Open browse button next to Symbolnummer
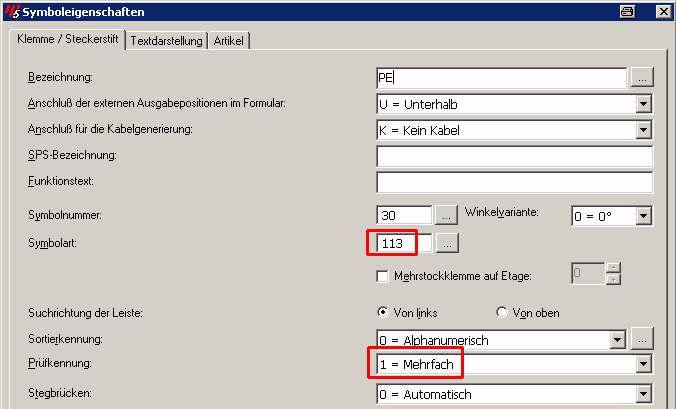The width and height of the screenshot is (676, 409). click(446, 215)
